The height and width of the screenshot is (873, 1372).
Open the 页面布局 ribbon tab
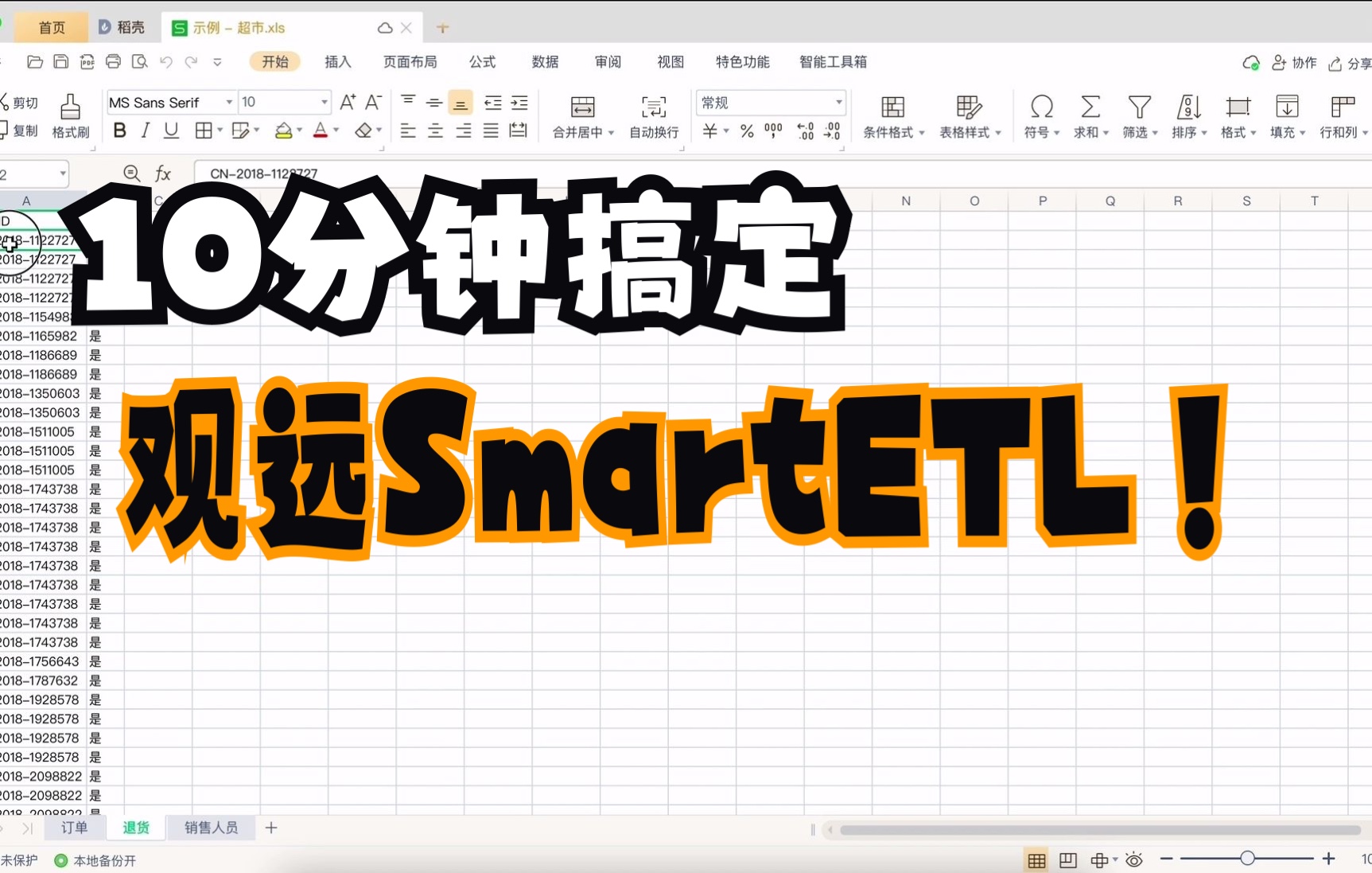click(410, 62)
